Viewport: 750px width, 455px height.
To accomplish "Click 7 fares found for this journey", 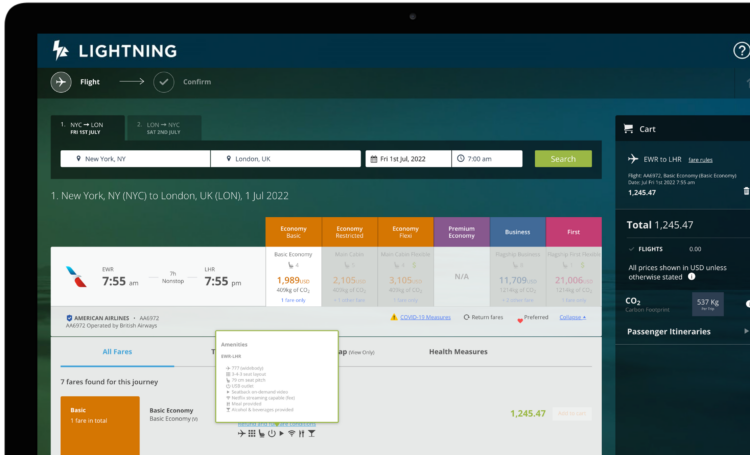I will click(109, 382).
